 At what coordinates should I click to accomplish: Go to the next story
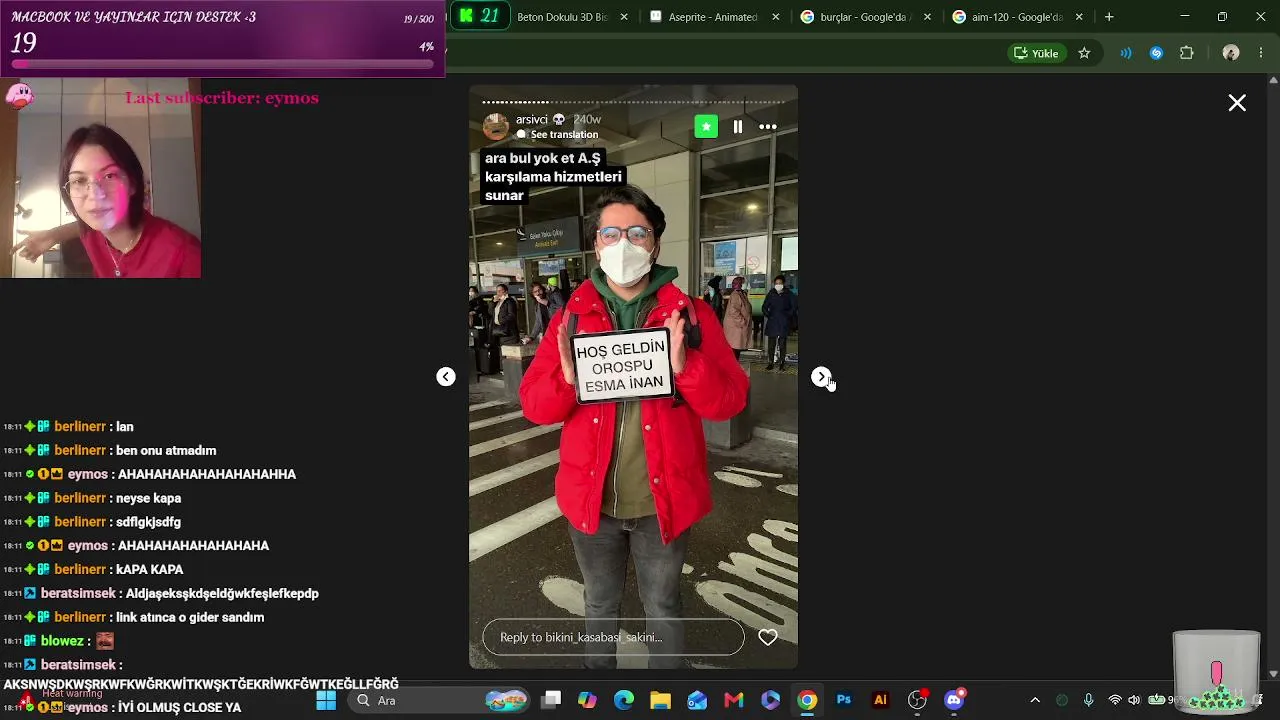point(821,377)
